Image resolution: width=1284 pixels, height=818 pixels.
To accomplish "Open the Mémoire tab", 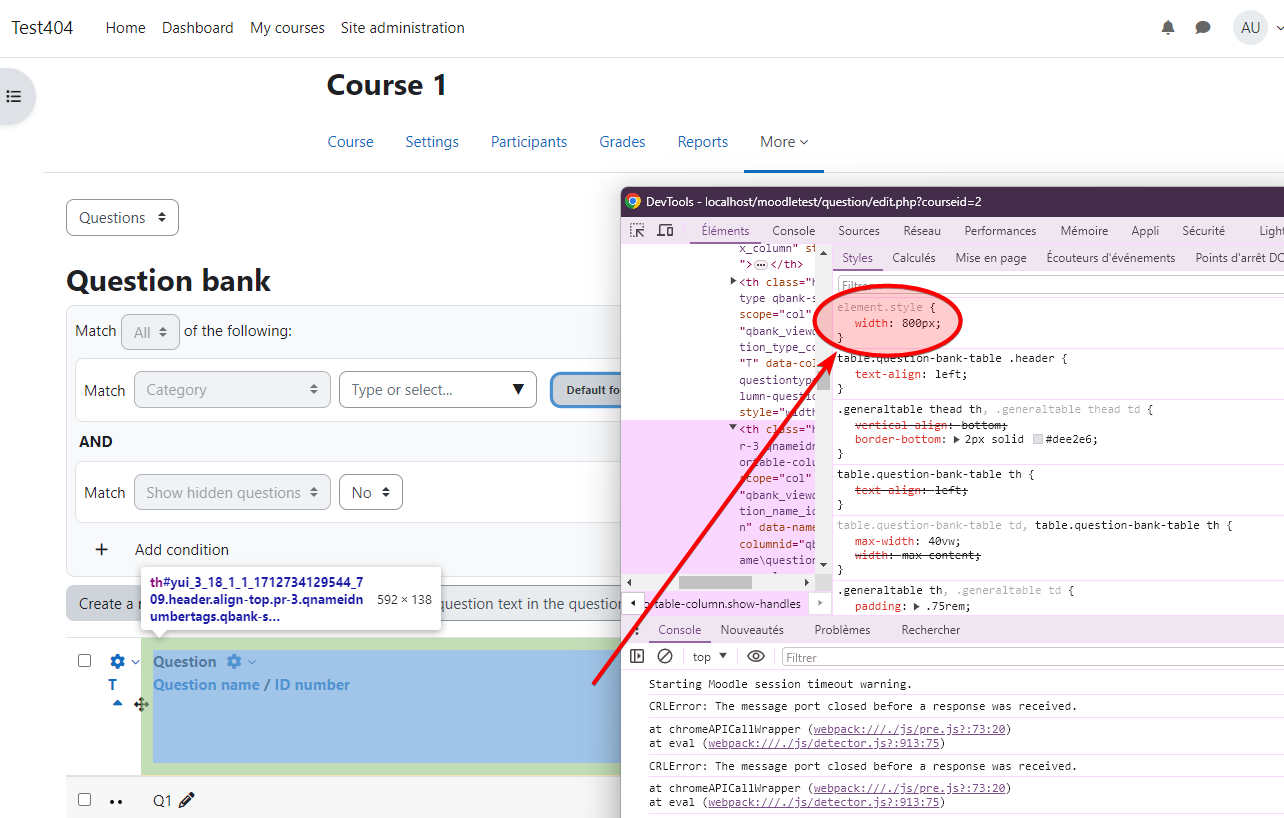I will click(x=1084, y=231).
